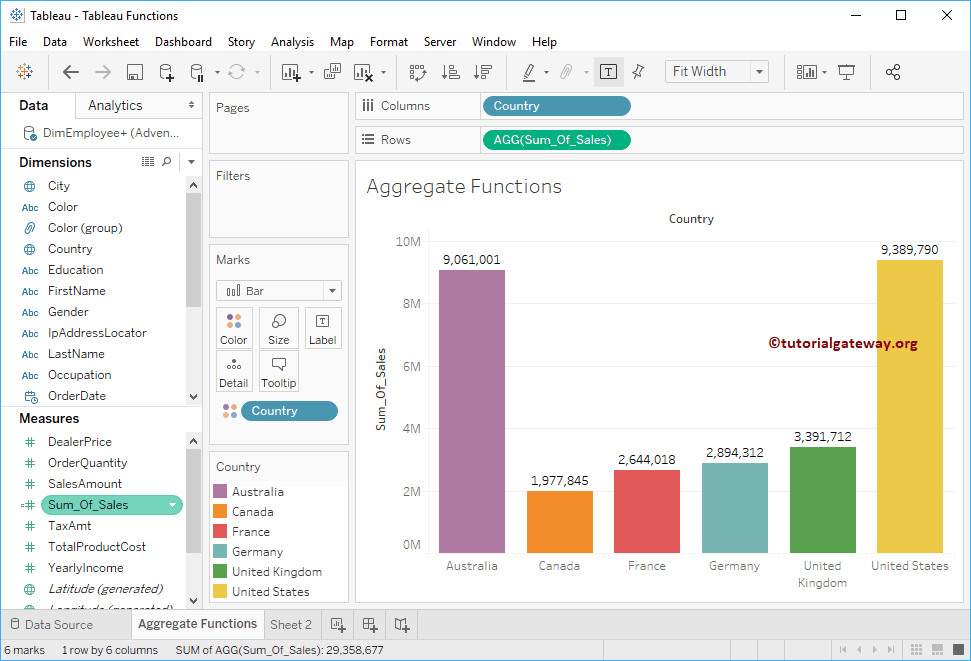Open the Data Source tab
Screen dimensions: 971x661
tap(67, 623)
